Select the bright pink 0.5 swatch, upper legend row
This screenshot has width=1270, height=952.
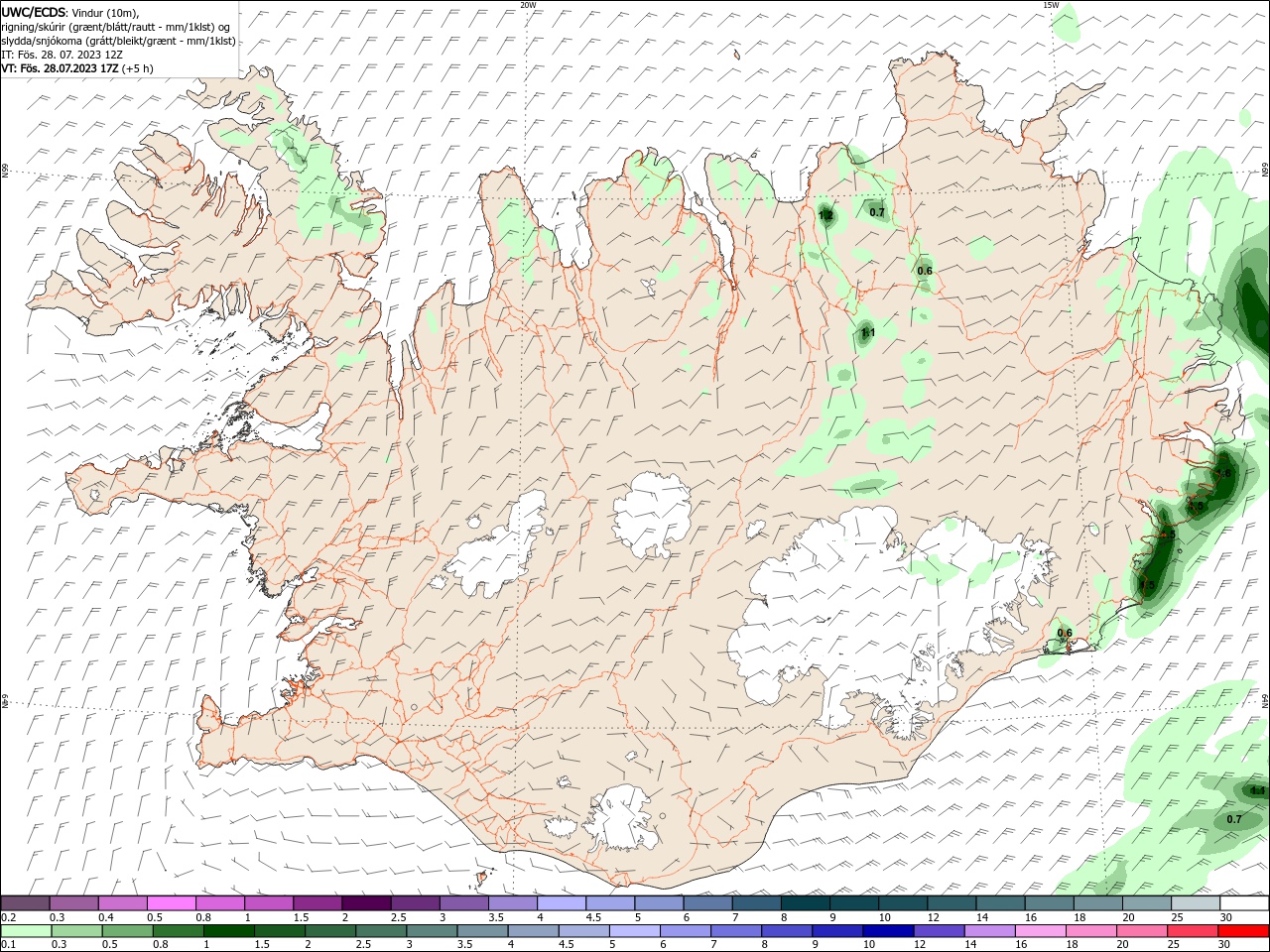(171, 903)
